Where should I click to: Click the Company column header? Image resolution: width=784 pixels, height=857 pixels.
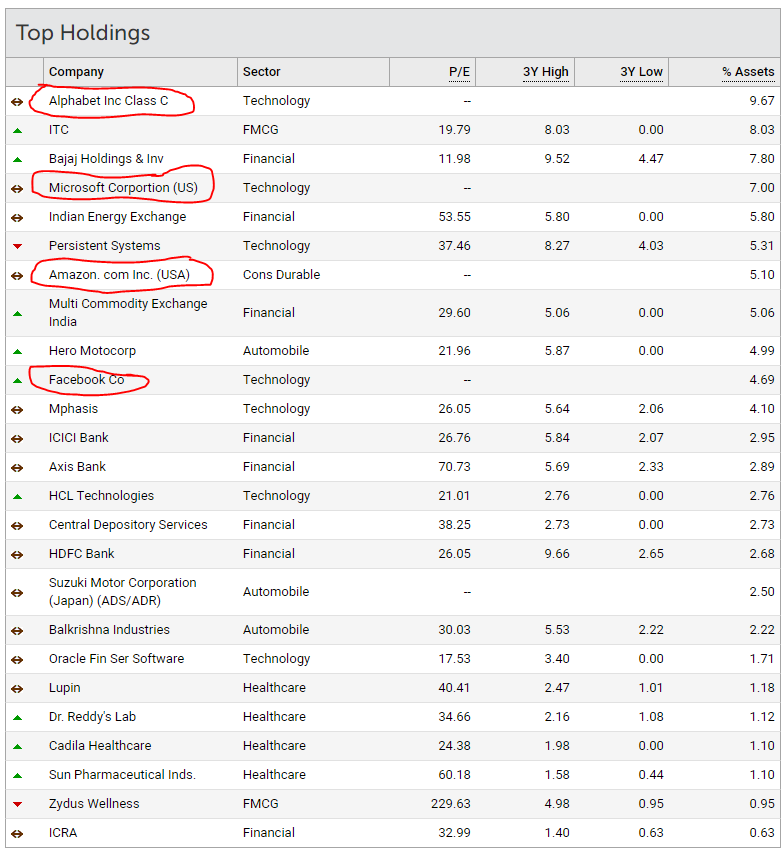(x=76, y=72)
